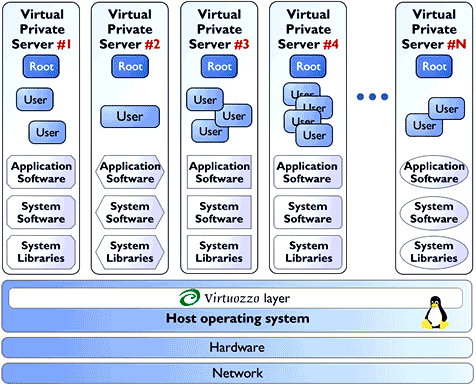476x387 pixels.
Task: Click System Libraries in Server #3
Action: (219, 252)
